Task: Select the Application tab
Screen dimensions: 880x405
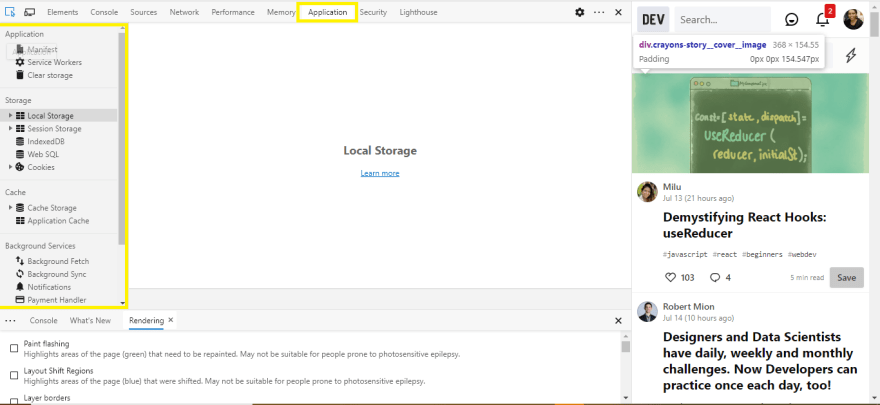Action: pyautogui.click(x=327, y=12)
